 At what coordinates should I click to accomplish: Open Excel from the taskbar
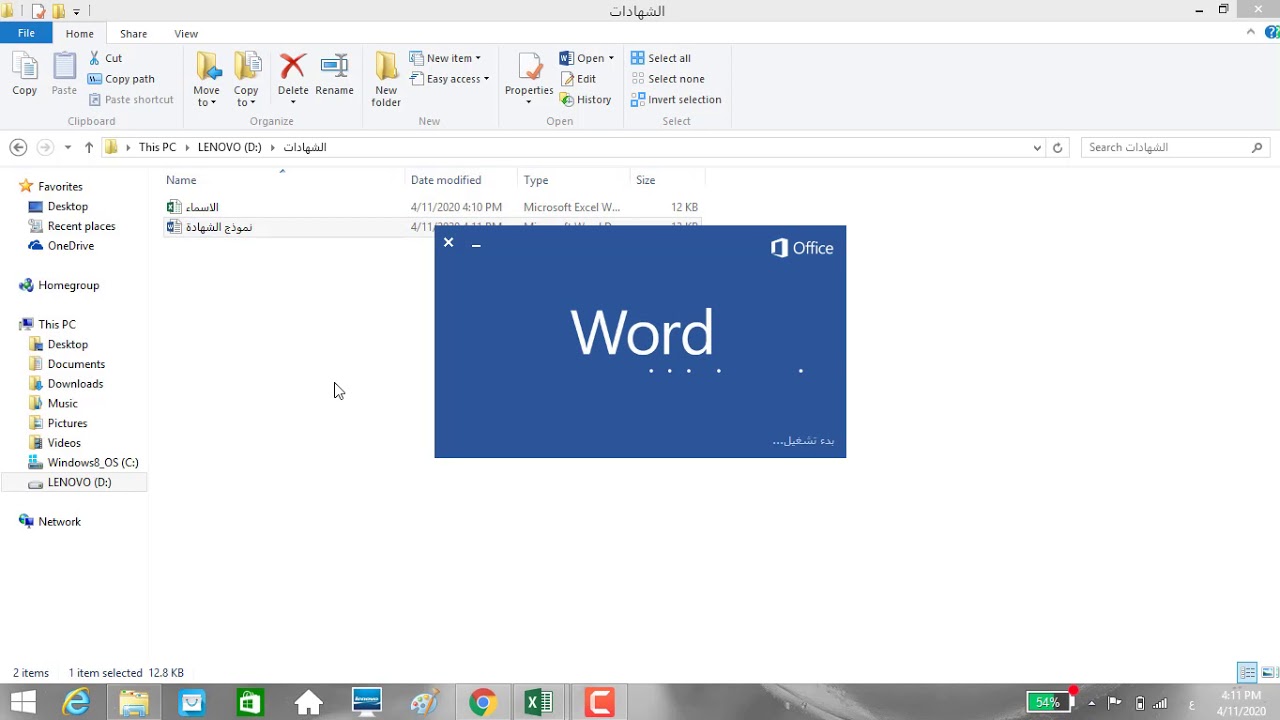click(540, 703)
